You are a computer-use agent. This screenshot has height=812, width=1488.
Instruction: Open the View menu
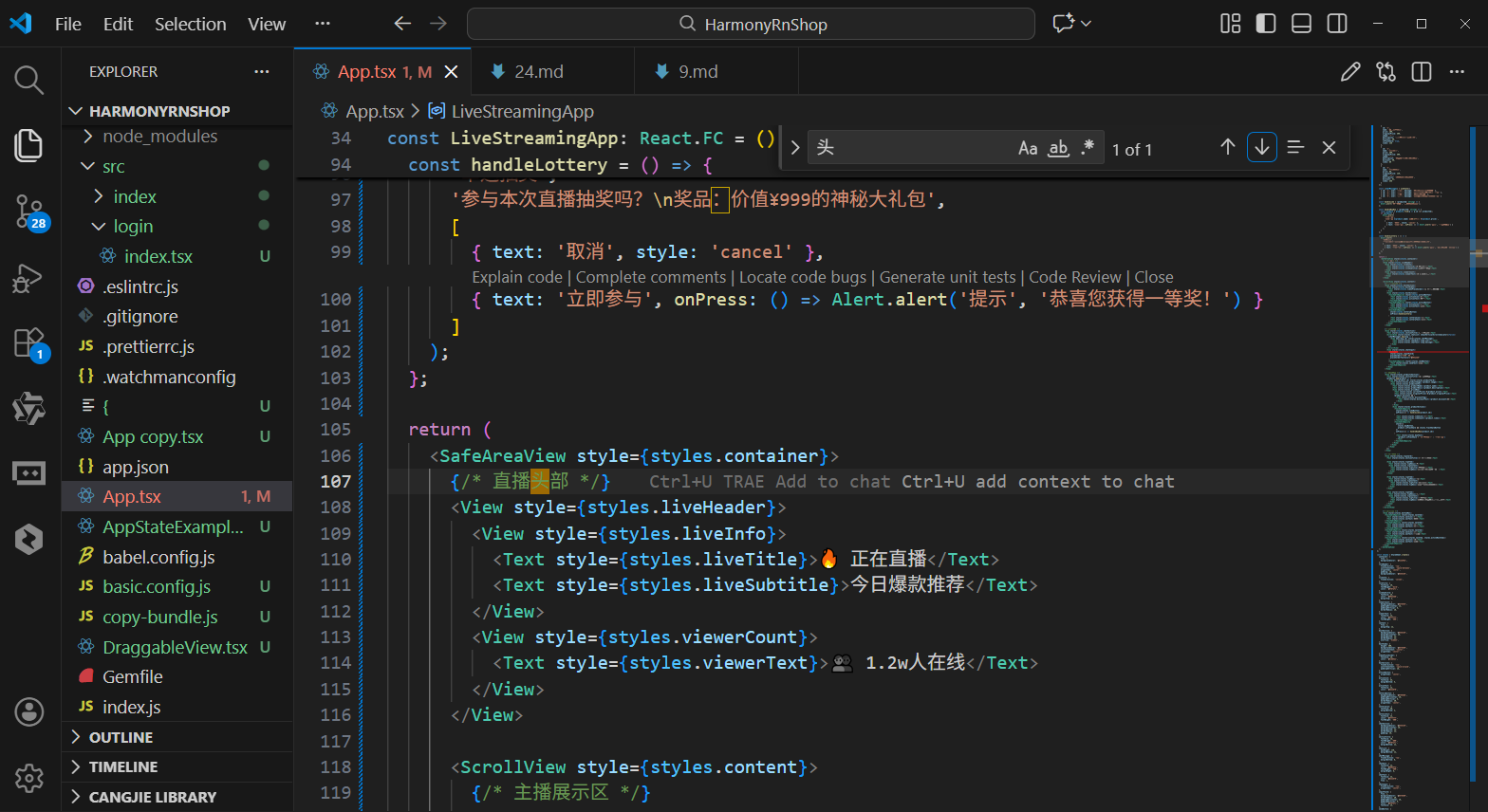(267, 24)
